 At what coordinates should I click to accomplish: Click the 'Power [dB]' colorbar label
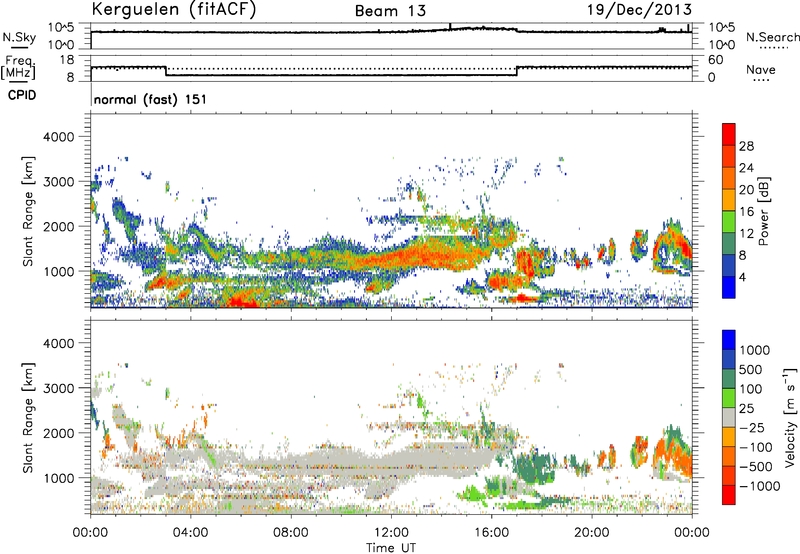click(x=763, y=211)
